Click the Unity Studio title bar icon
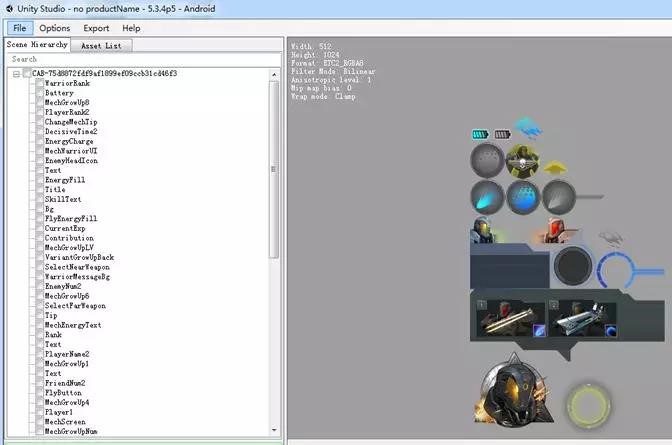672x445 pixels. [9, 8]
